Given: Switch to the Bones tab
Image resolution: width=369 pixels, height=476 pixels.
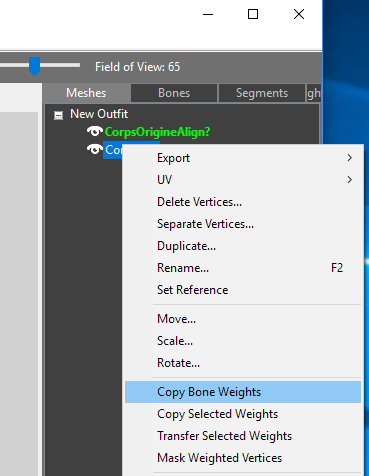Looking at the screenshot, I should (174, 93).
